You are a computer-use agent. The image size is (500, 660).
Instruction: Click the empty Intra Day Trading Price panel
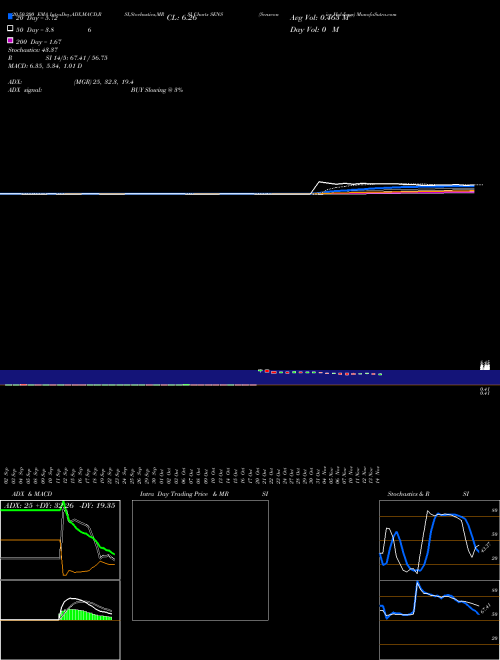[200, 560]
